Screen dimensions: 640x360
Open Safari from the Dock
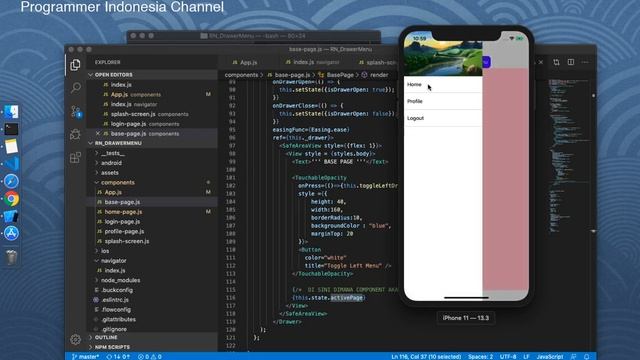tap(11, 181)
